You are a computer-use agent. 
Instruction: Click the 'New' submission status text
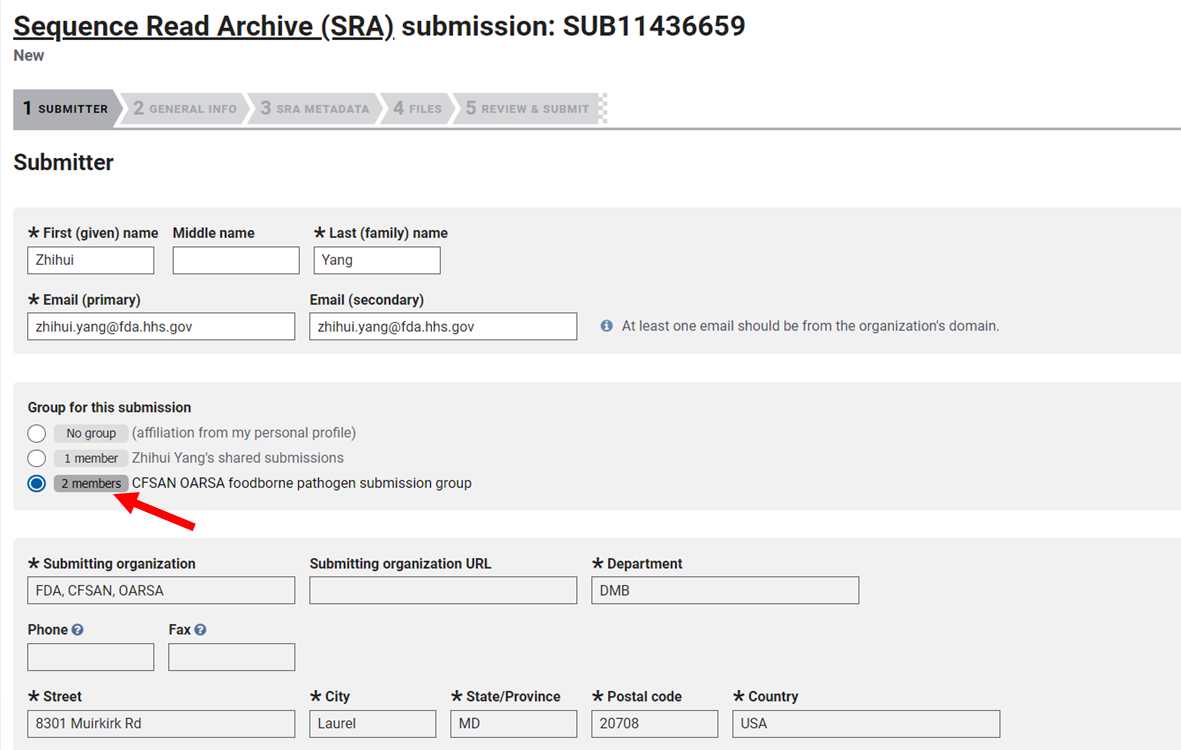click(x=29, y=55)
